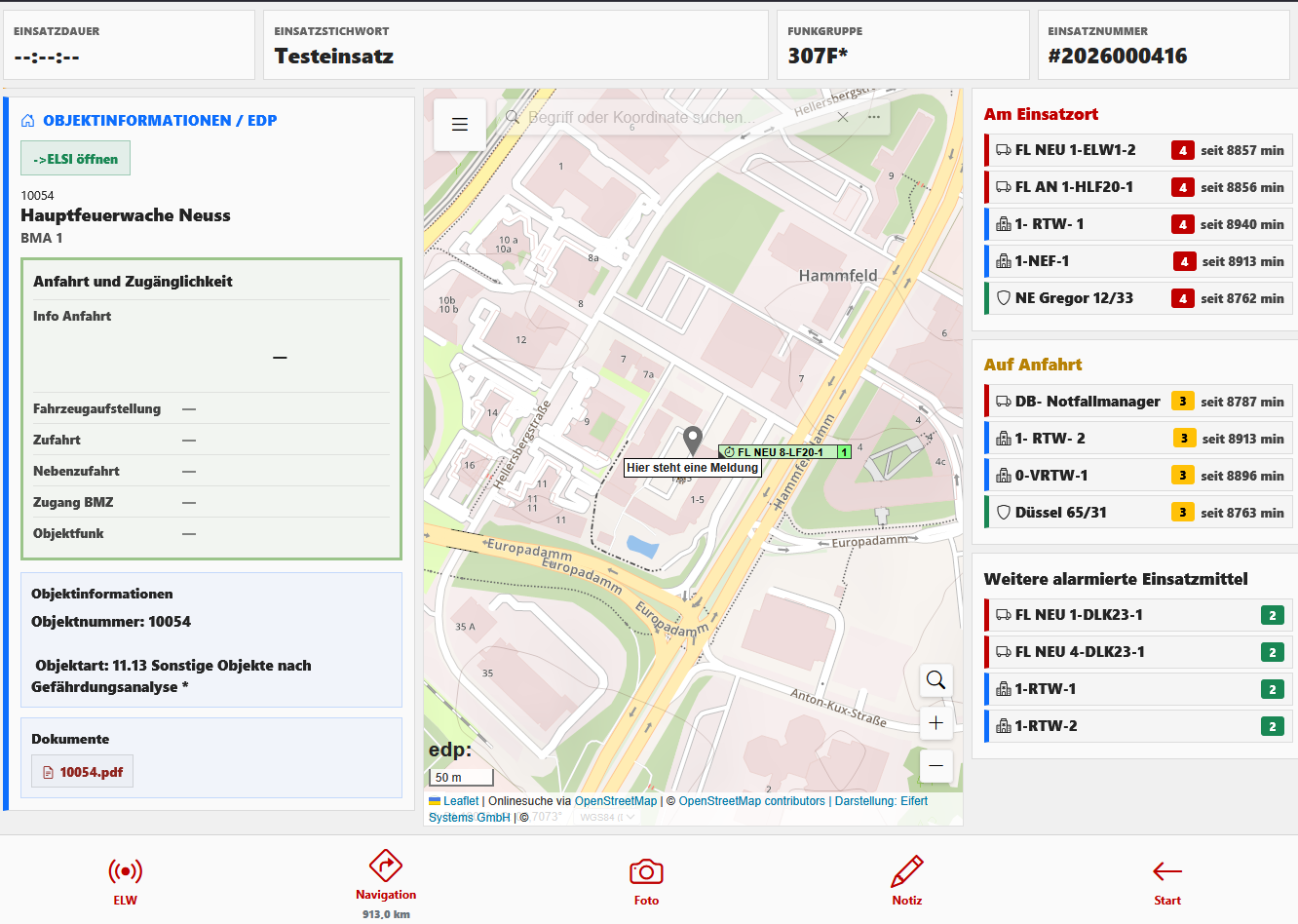Open the ELW radio function
The image size is (1298, 924).
tap(125, 880)
